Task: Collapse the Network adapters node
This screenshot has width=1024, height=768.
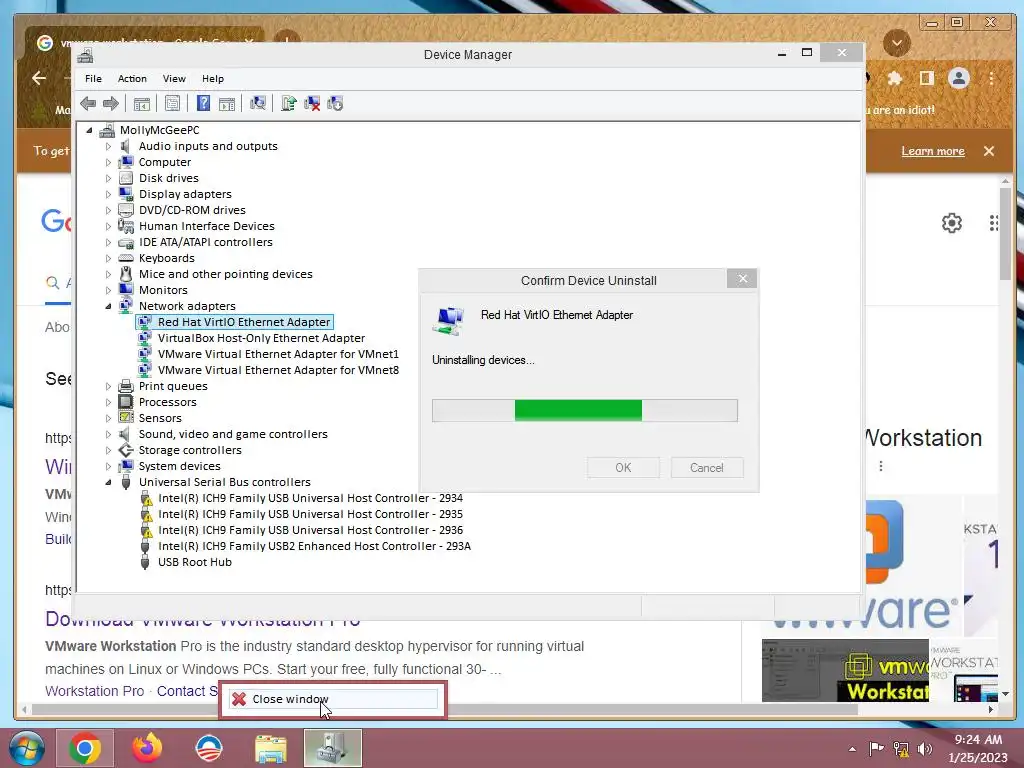Action: (108, 306)
